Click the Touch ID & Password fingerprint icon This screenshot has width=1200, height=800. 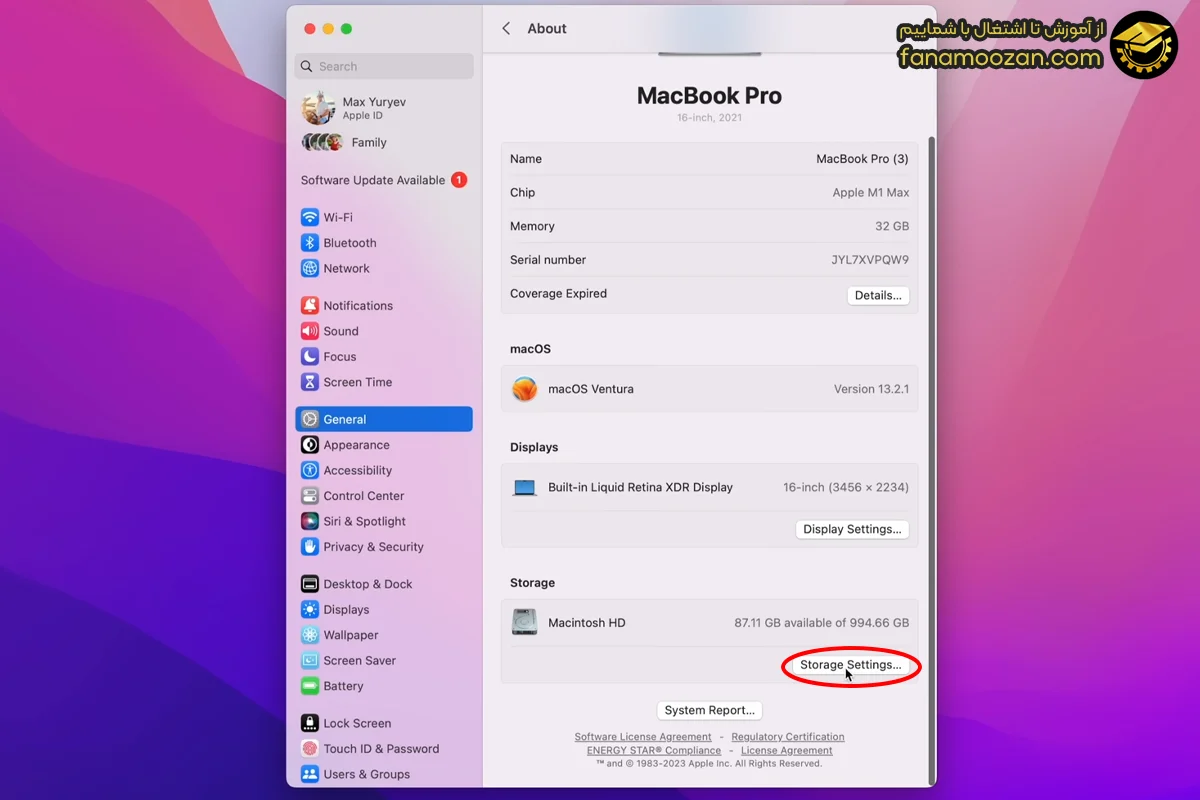(310, 748)
